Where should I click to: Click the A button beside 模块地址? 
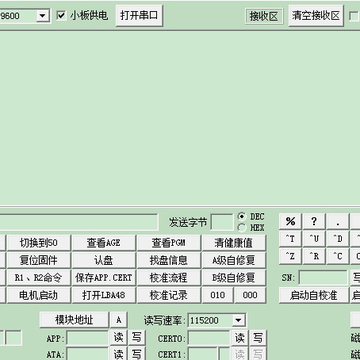(x=119, y=320)
